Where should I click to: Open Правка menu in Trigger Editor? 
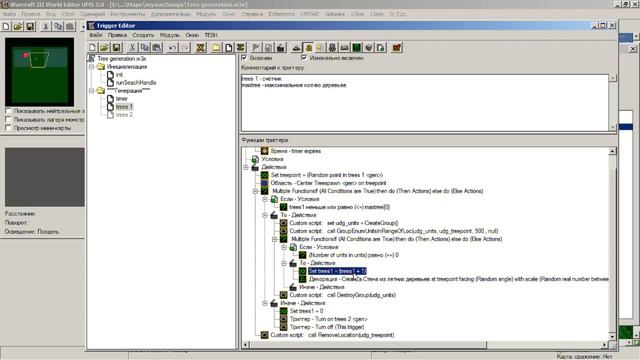[x=117, y=35]
